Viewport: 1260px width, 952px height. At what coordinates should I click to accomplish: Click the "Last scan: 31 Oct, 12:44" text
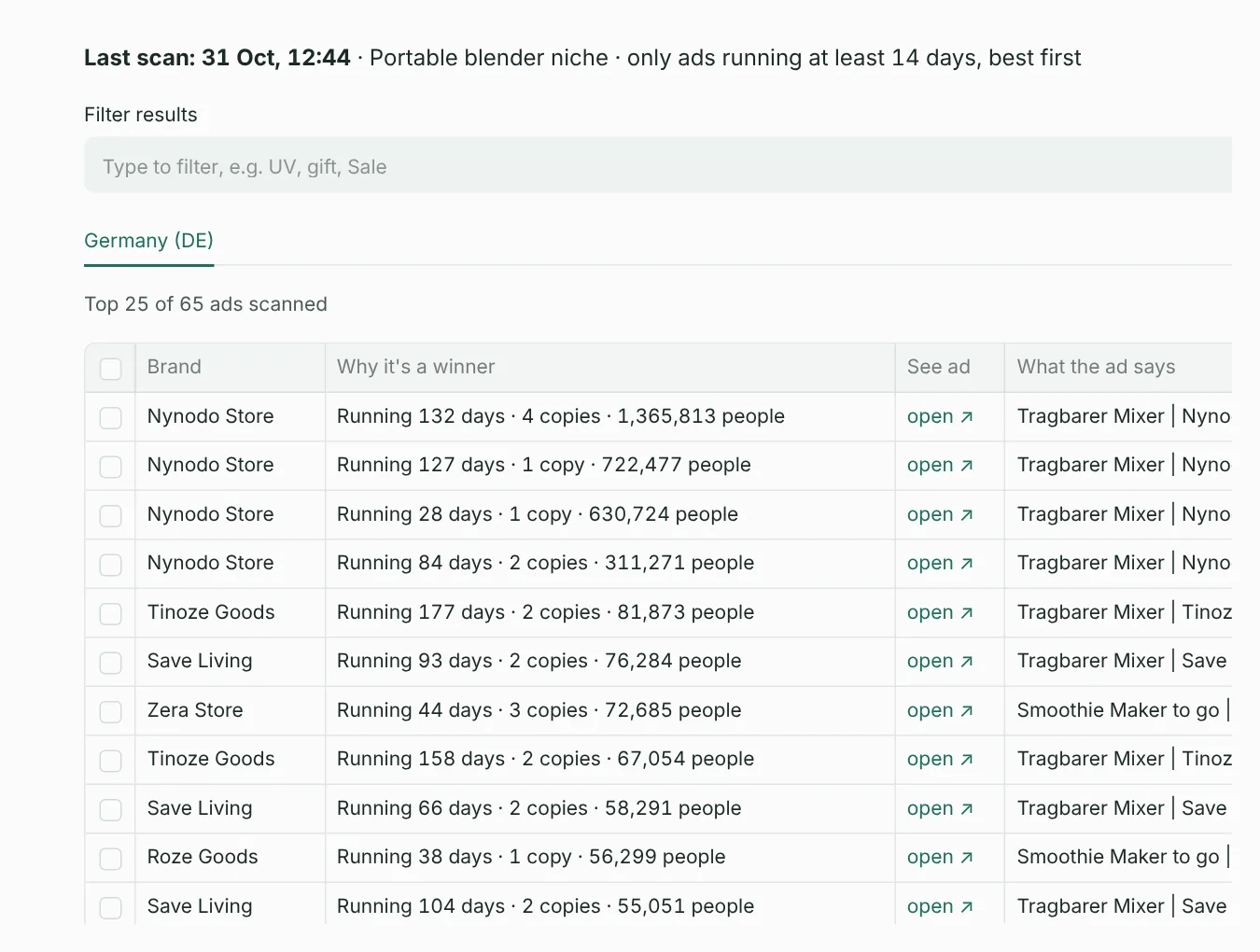(217, 58)
